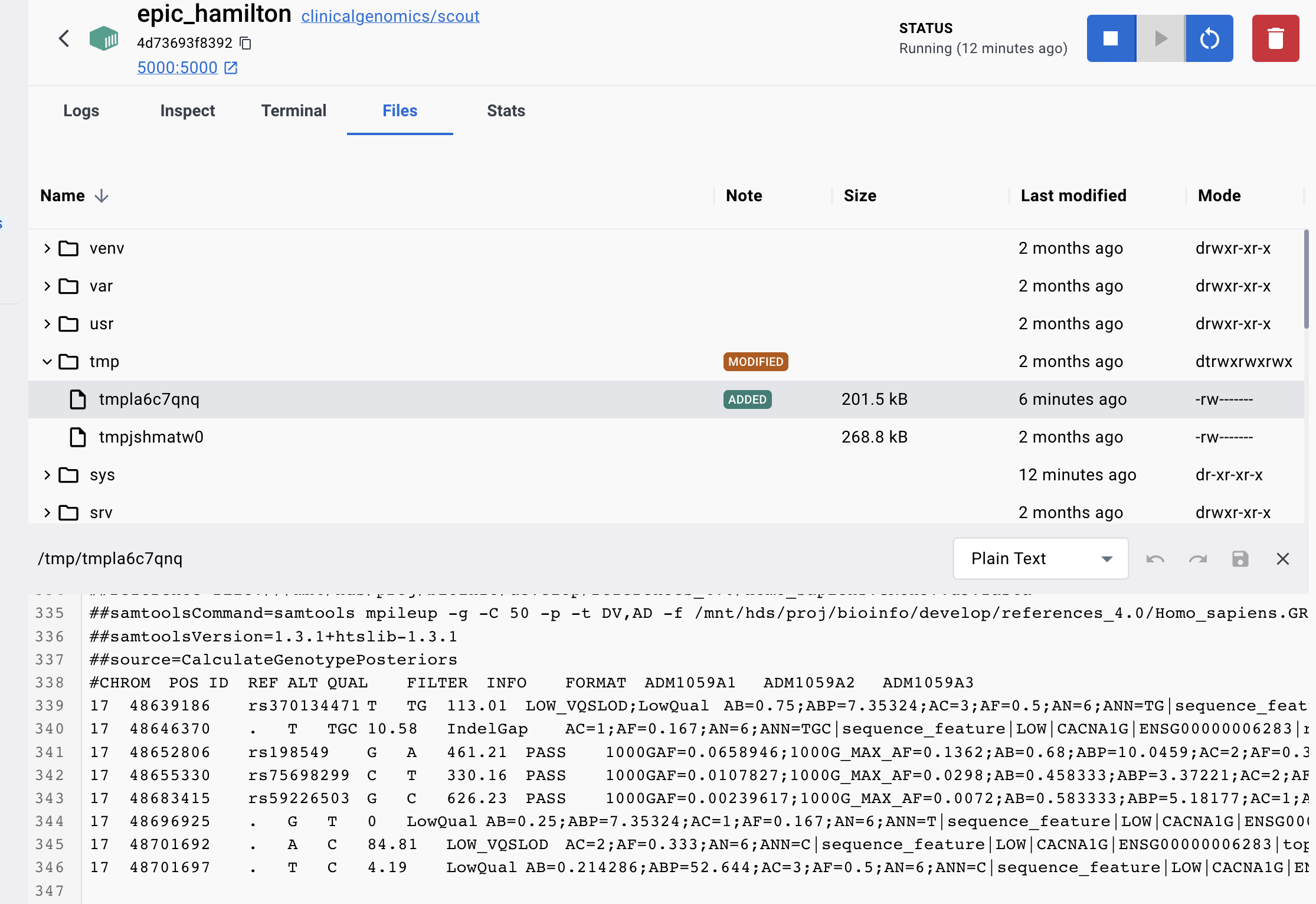The height and width of the screenshot is (904, 1316).
Task: Restart the container
Action: (1209, 38)
